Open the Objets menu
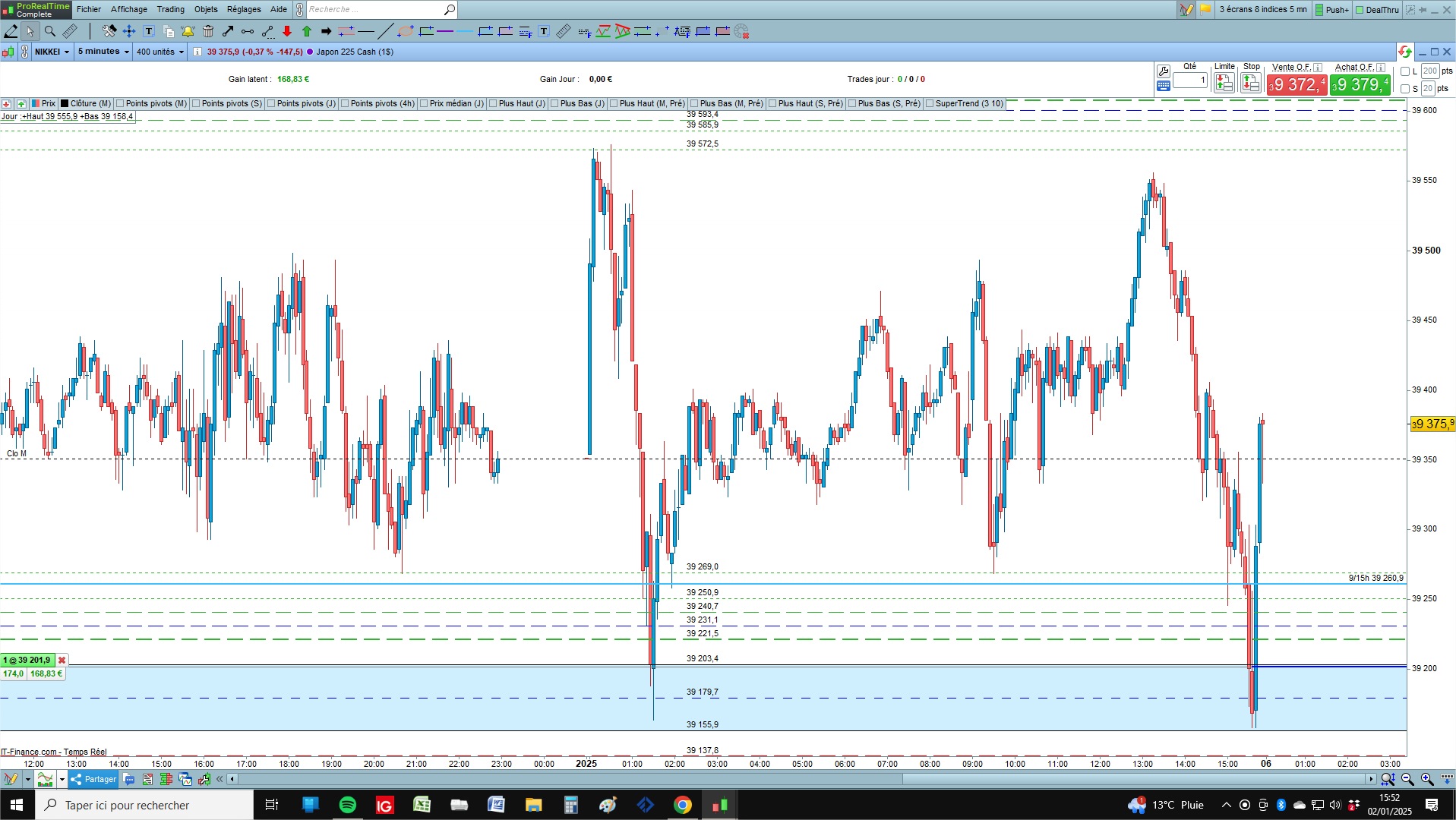Viewport: 1456px width, 820px height. [x=206, y=9]
